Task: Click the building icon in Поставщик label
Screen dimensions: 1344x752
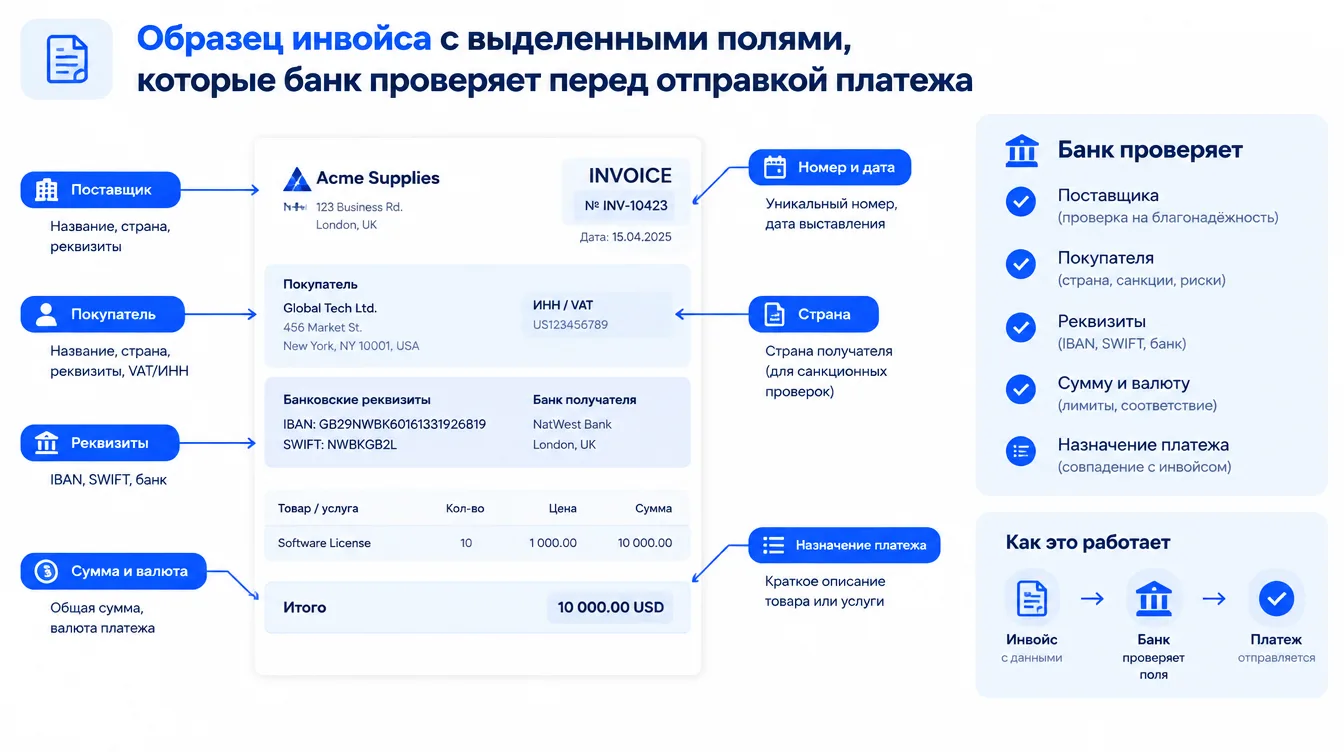Action: pyautogui.click(x=46, y=190)
